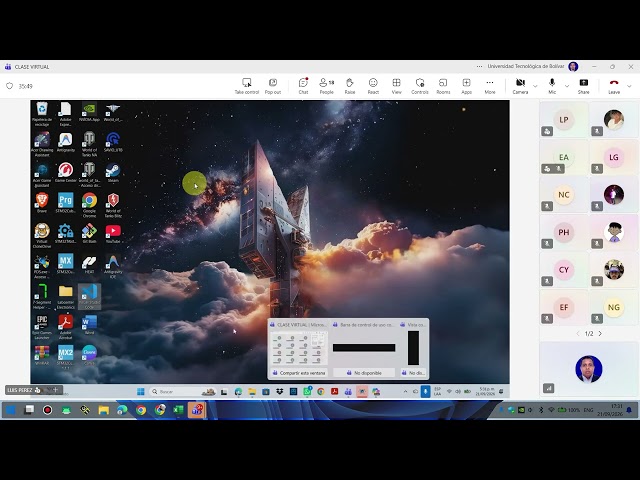Click Google Chrome icon on shared desktop
640x480 pixels.
coord(89,204)
